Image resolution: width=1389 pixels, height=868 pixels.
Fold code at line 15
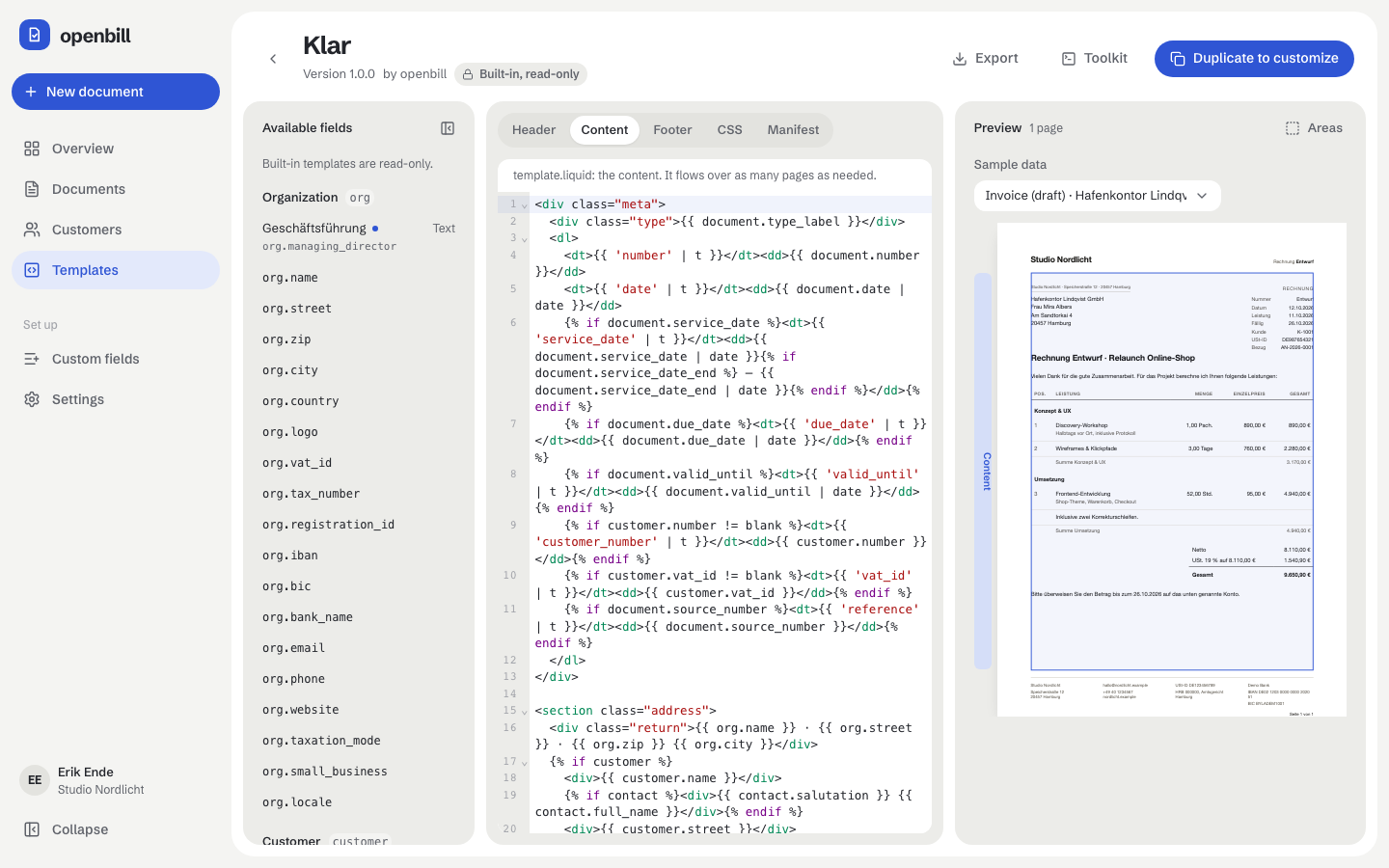coord(525,712)
